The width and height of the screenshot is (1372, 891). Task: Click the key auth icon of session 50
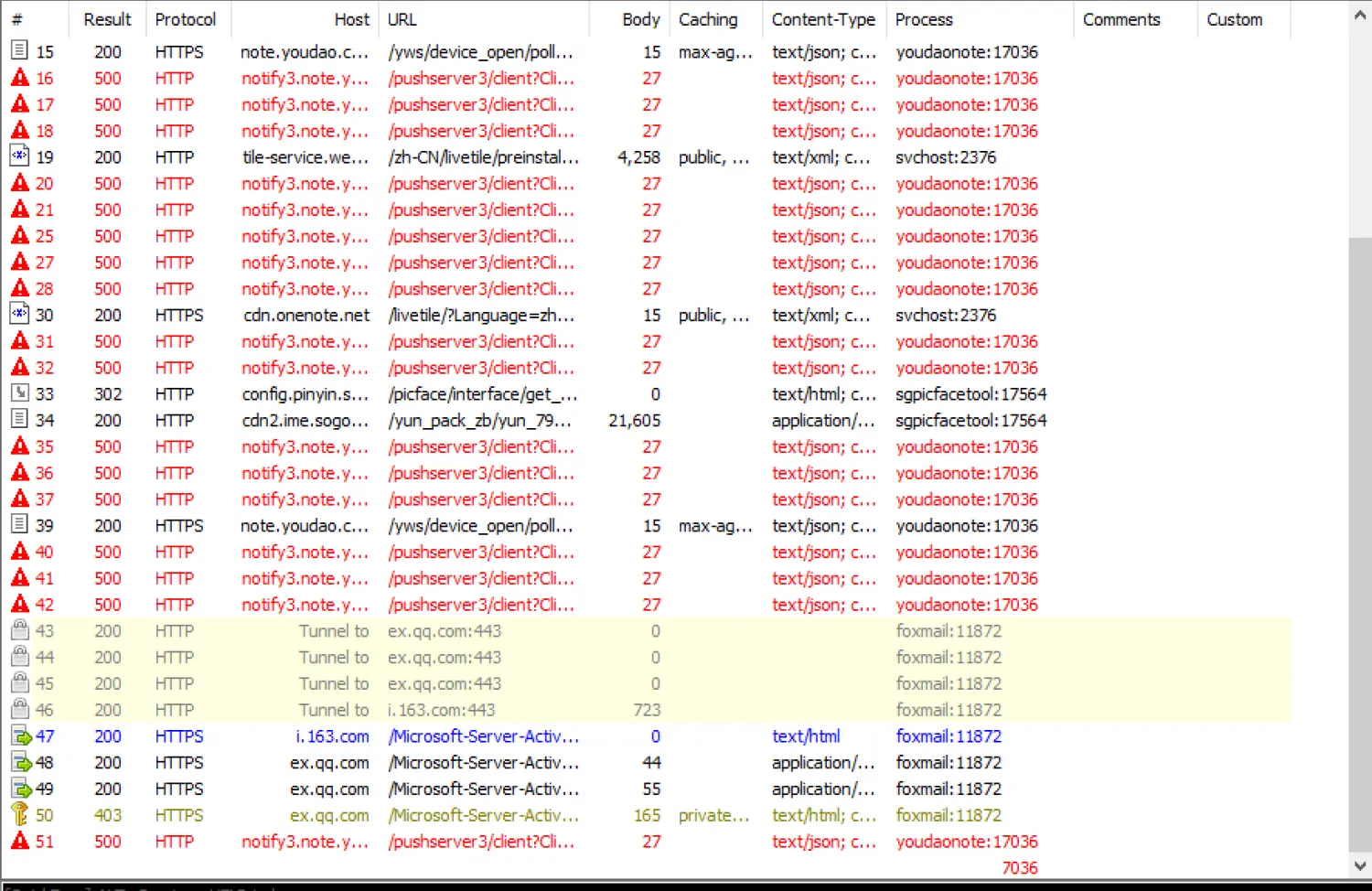pyautogui.click(x=19, y=814)
